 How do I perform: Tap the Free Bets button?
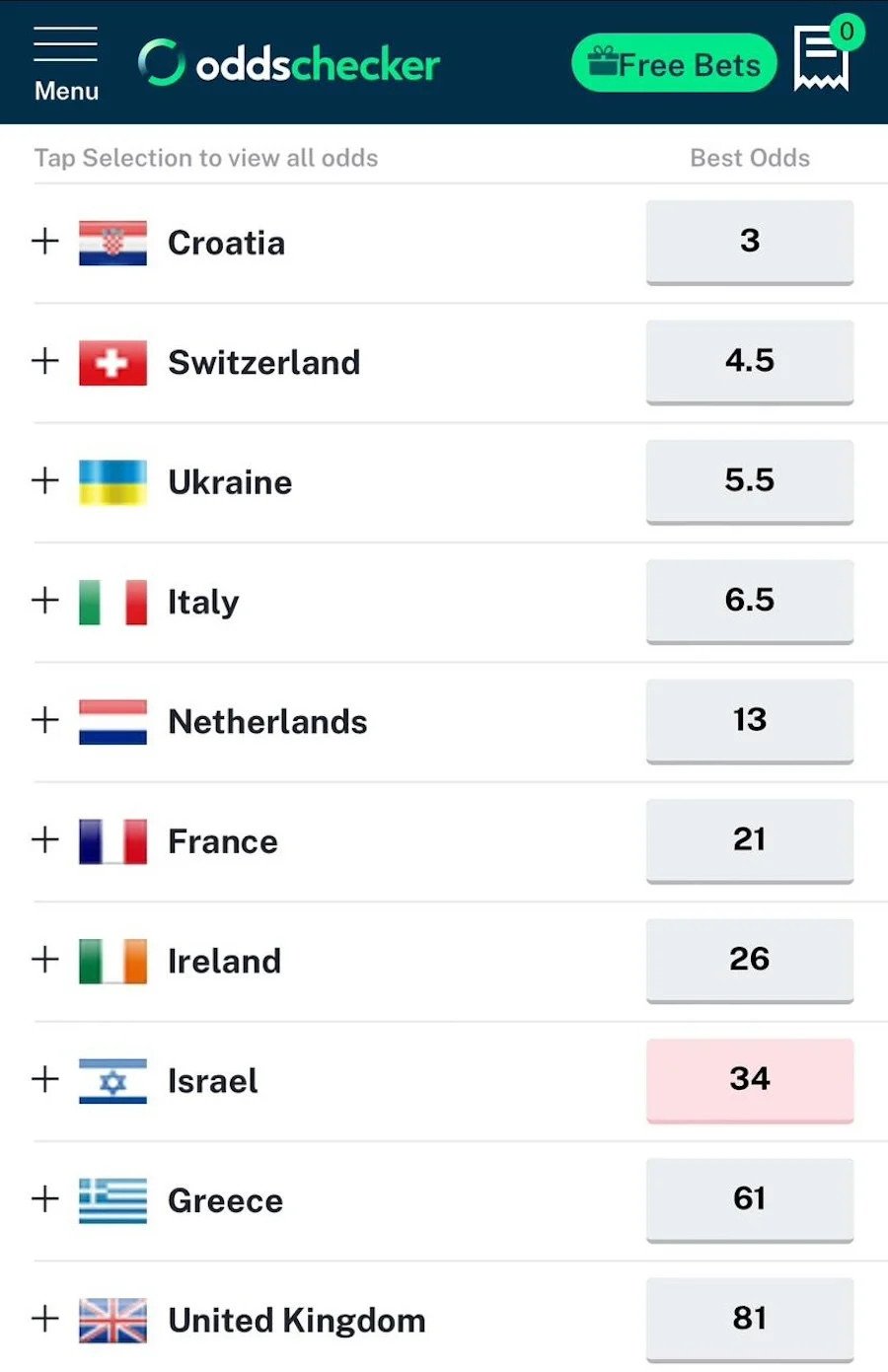coord(674,64)
